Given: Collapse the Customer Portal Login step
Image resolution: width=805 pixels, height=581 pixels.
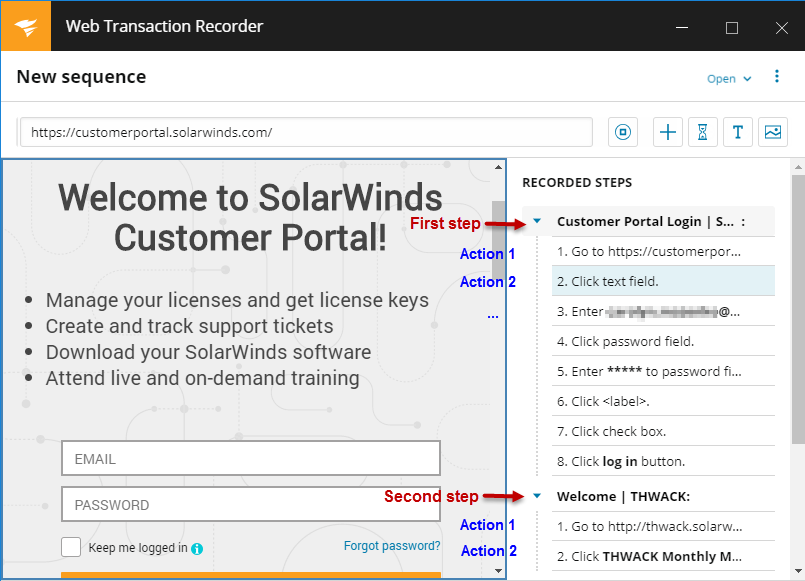Looking at the screenshot, I should [x=537, y=222].
